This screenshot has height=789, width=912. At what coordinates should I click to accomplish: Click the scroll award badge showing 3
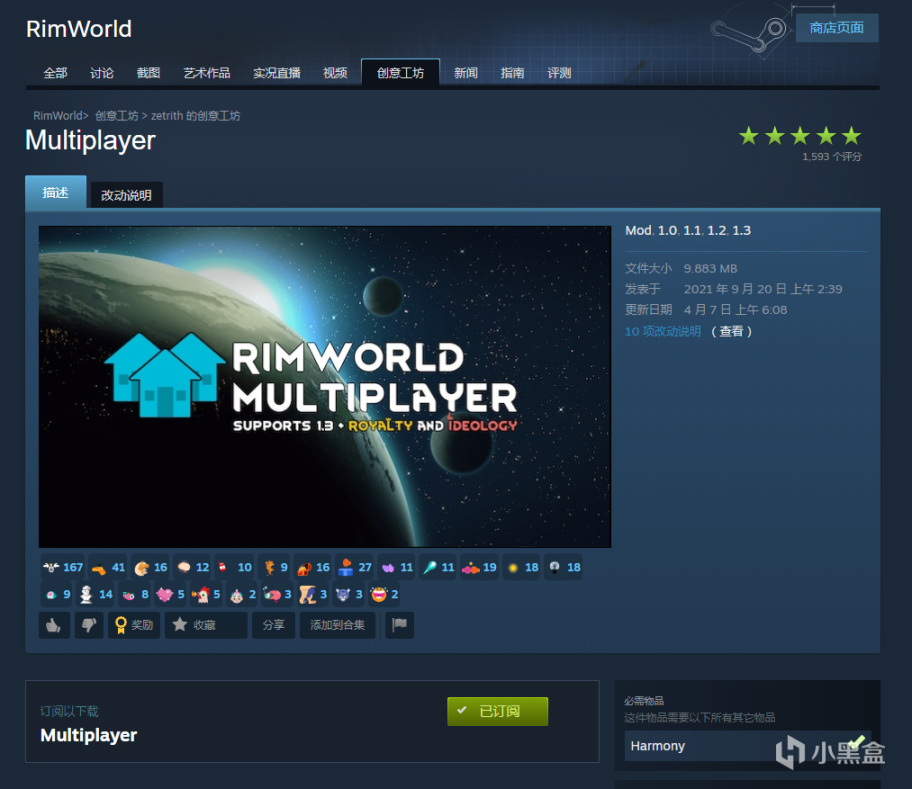313,594
